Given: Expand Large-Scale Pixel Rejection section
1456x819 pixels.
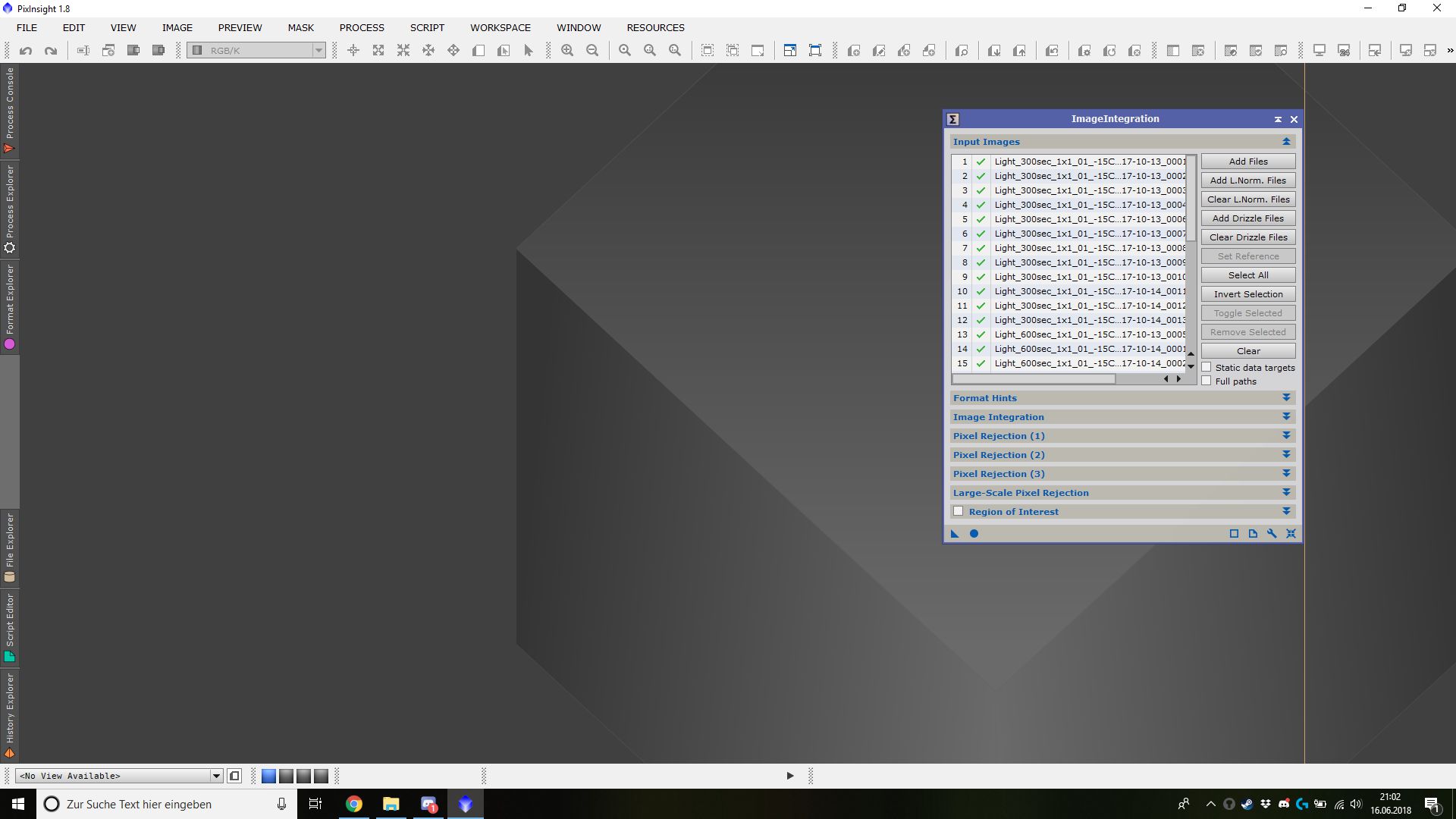Looking at the screenshot, I should click(1286, 492).
